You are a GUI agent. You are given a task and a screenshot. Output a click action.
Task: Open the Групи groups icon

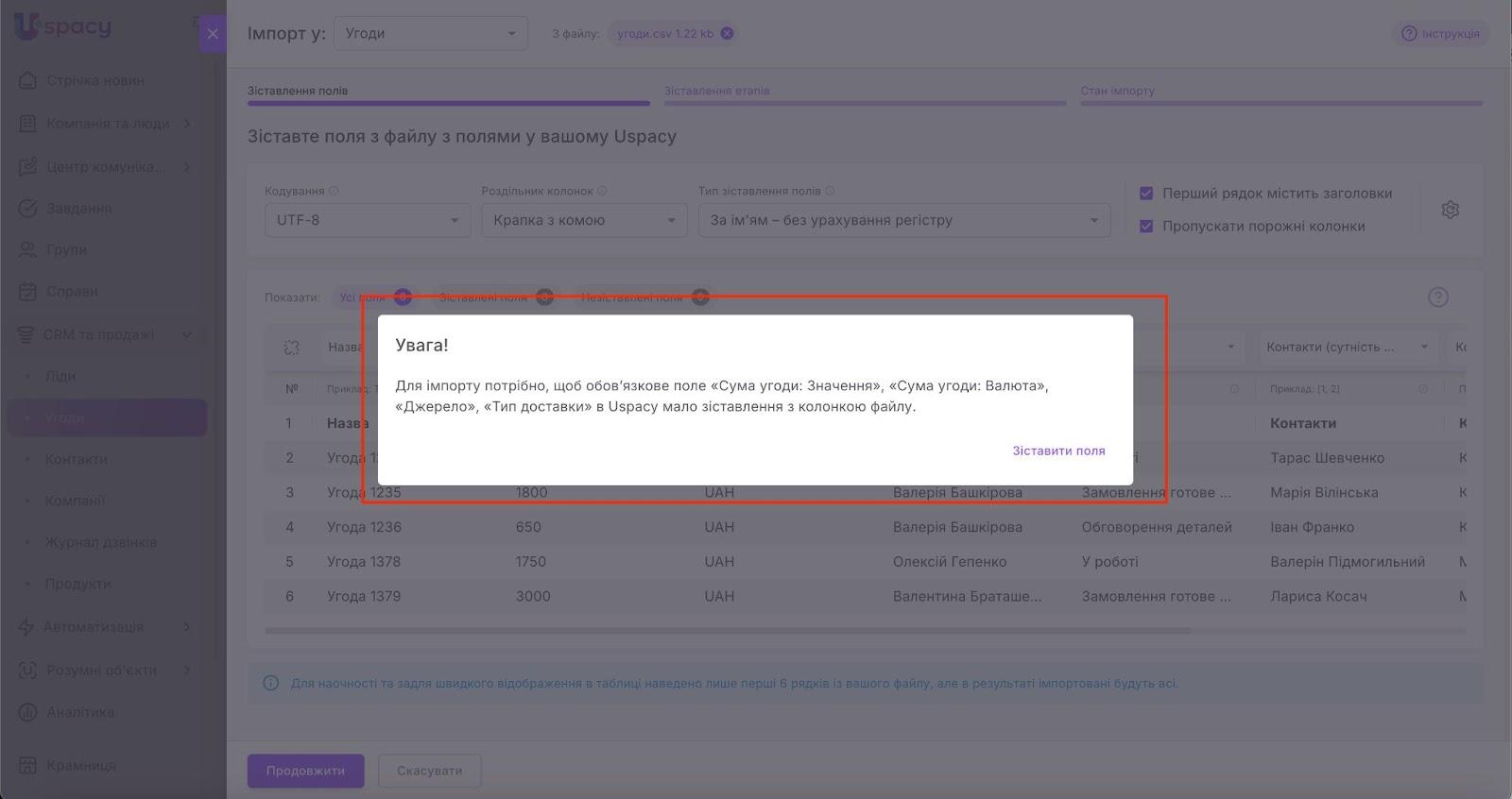click(27, 249)
